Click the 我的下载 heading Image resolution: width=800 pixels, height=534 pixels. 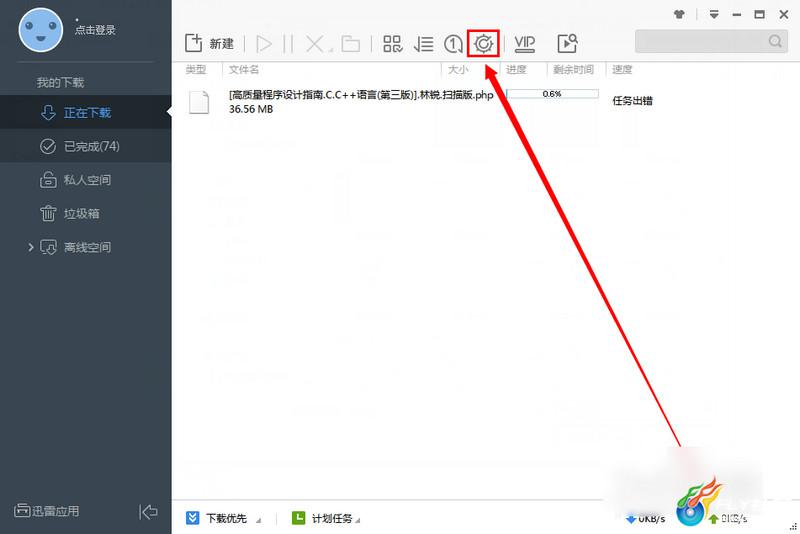[60, 82]
